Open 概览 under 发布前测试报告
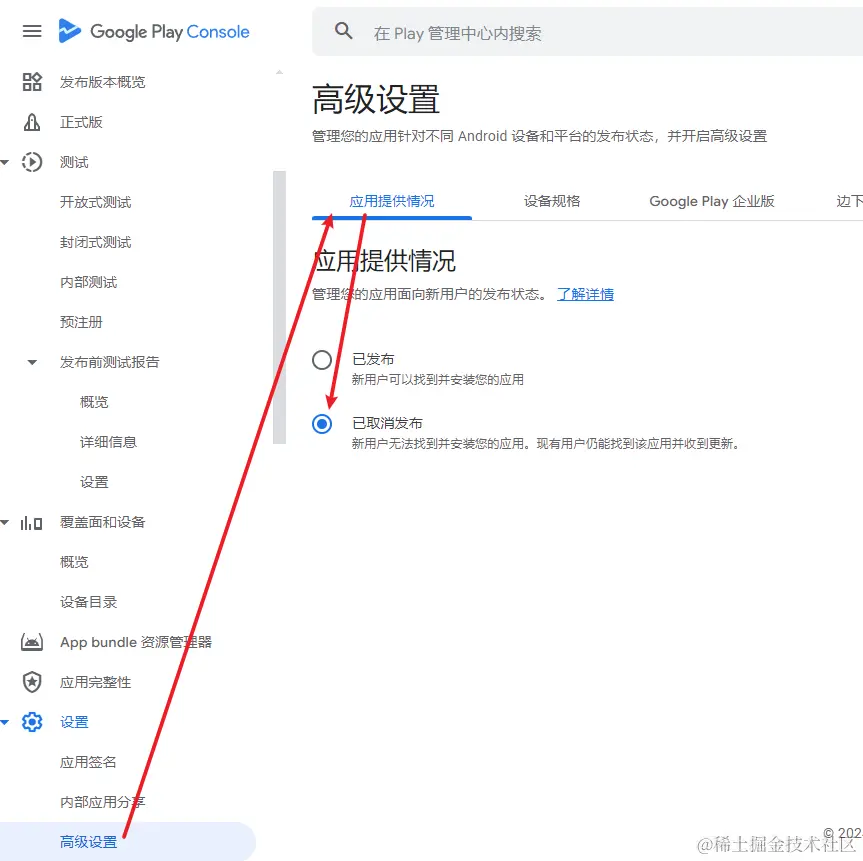The width and height of the screenshot is (863, 861). point(94,402)
